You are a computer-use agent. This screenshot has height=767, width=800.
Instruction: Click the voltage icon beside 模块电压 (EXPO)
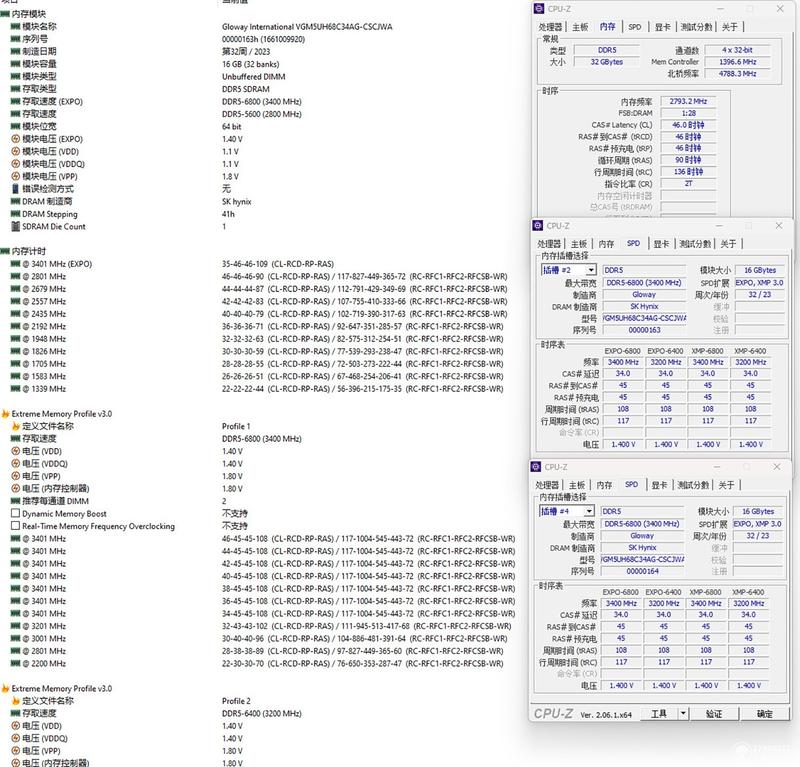tap(15, 139)
